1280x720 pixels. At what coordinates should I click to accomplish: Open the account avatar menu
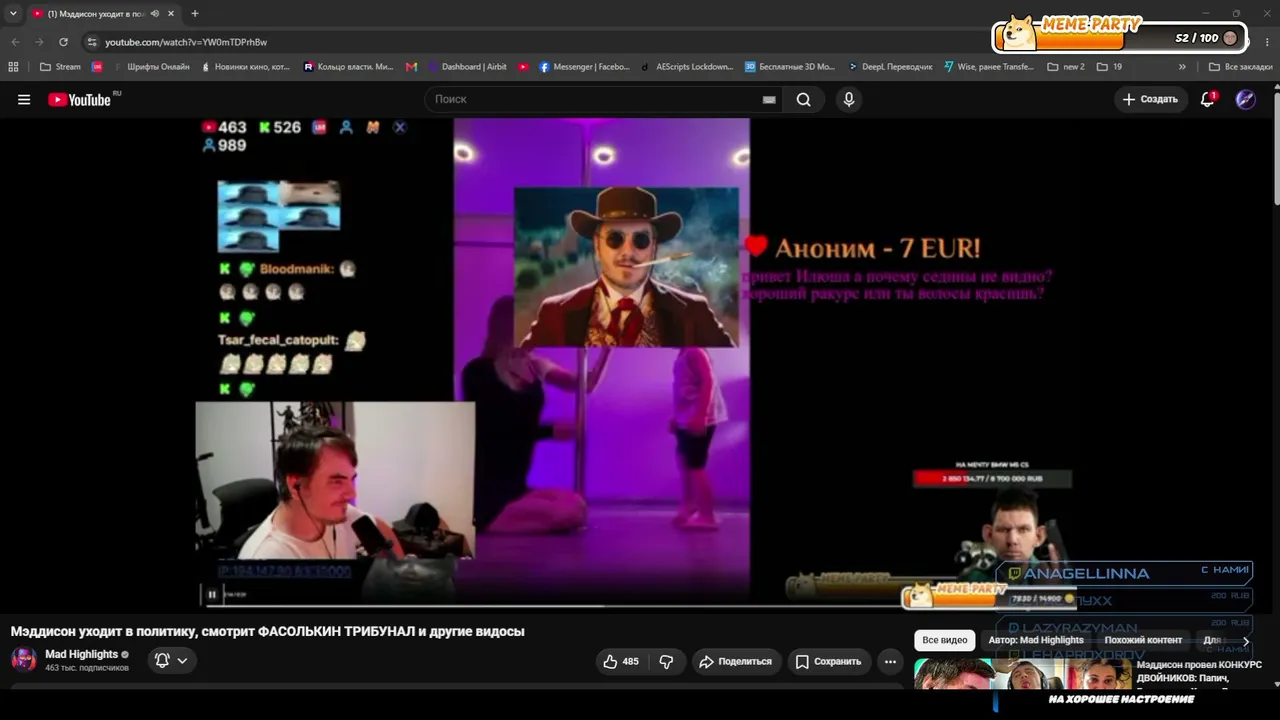click(x=1245, y=99)
